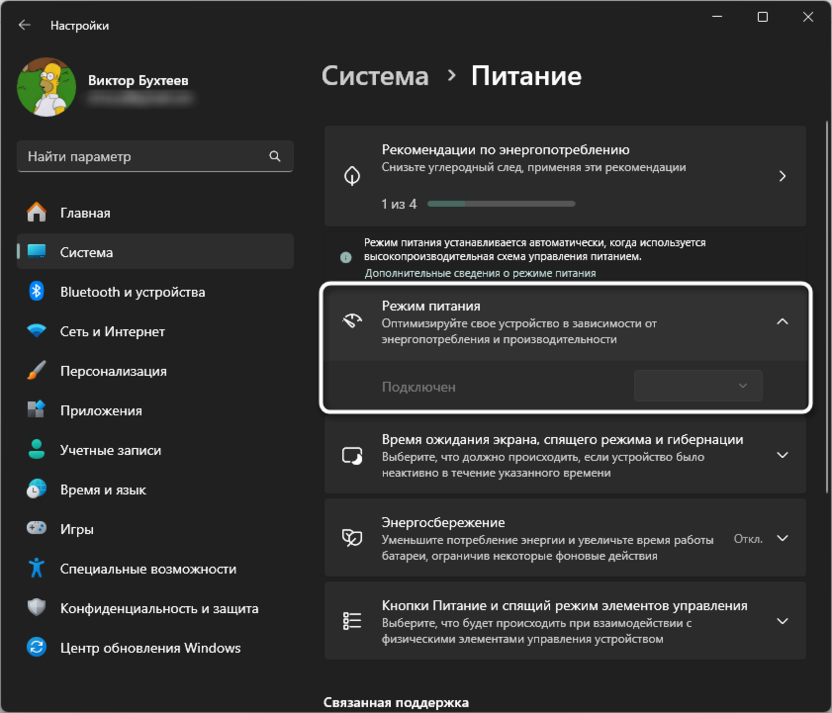The height and width of the screenshot is (713, 832).
Task: Open Главная in the sidebar
Action: [x=85, y=213]
